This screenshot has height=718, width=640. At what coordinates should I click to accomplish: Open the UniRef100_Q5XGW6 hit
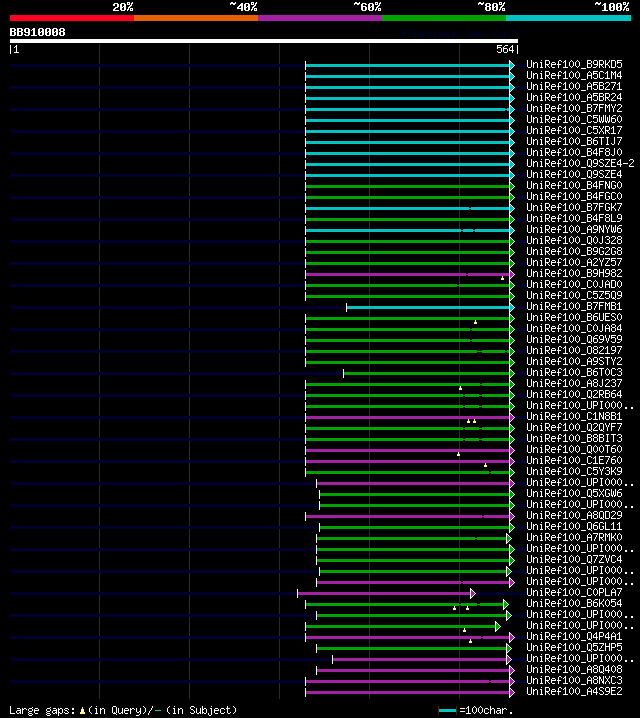[574, 493]
